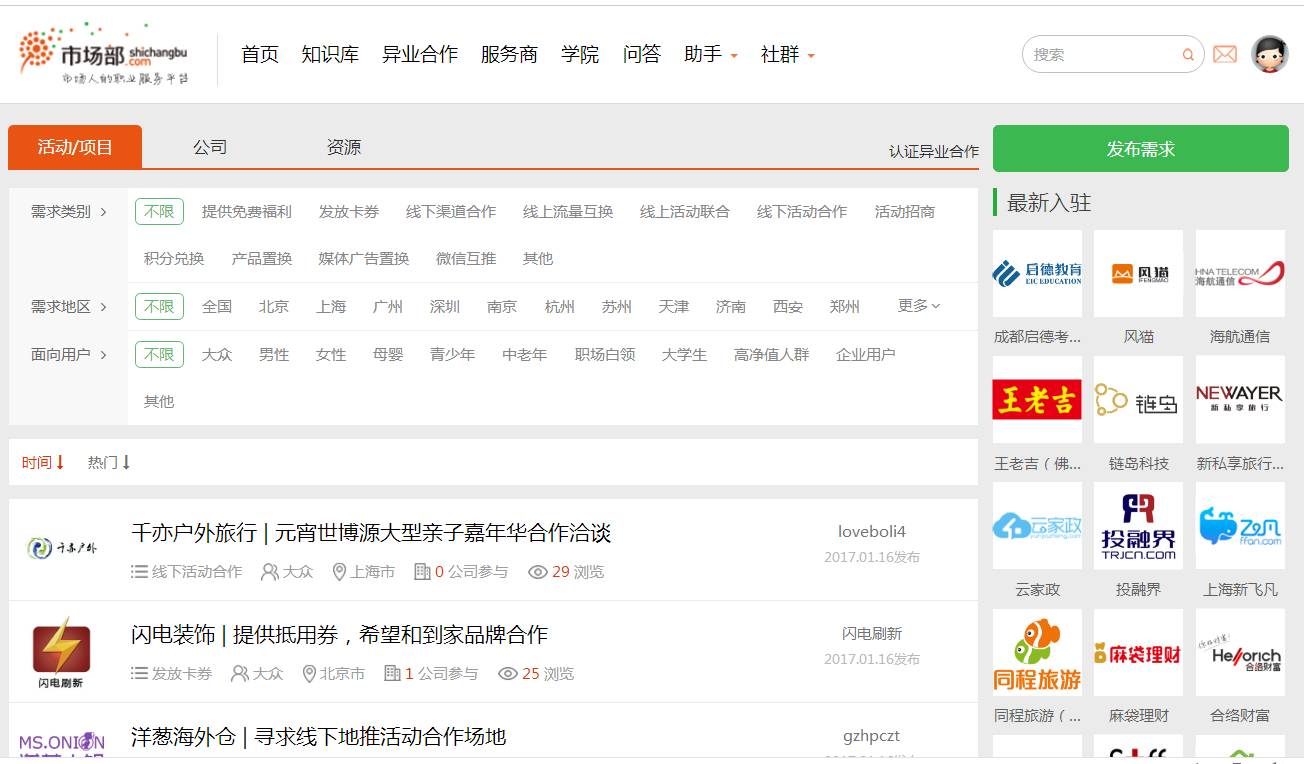Open the 投融界 logo tile
This screenshot has width=1304, height=764.
[1139, 526]
